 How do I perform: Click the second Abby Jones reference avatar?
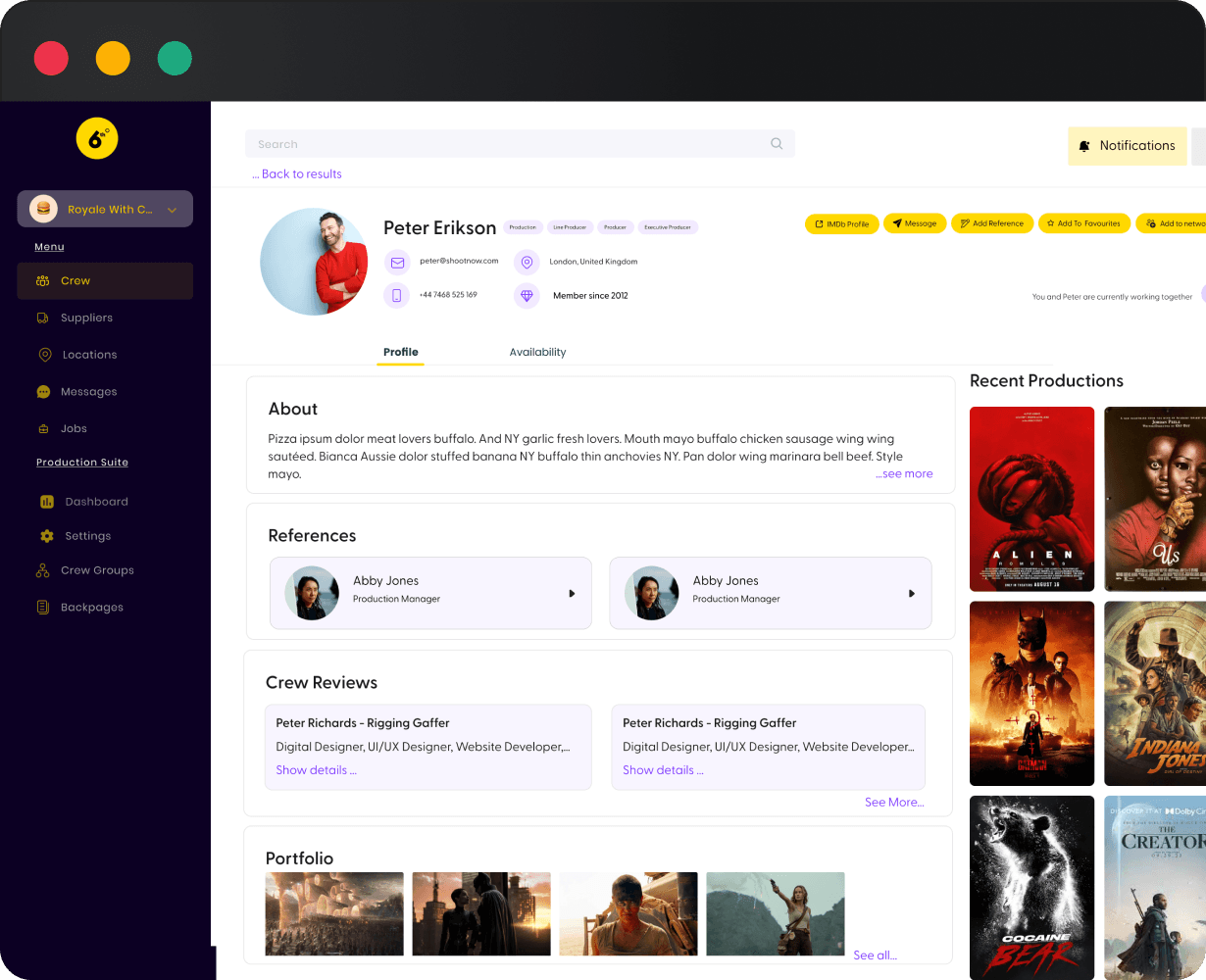[x=651, y=593]
